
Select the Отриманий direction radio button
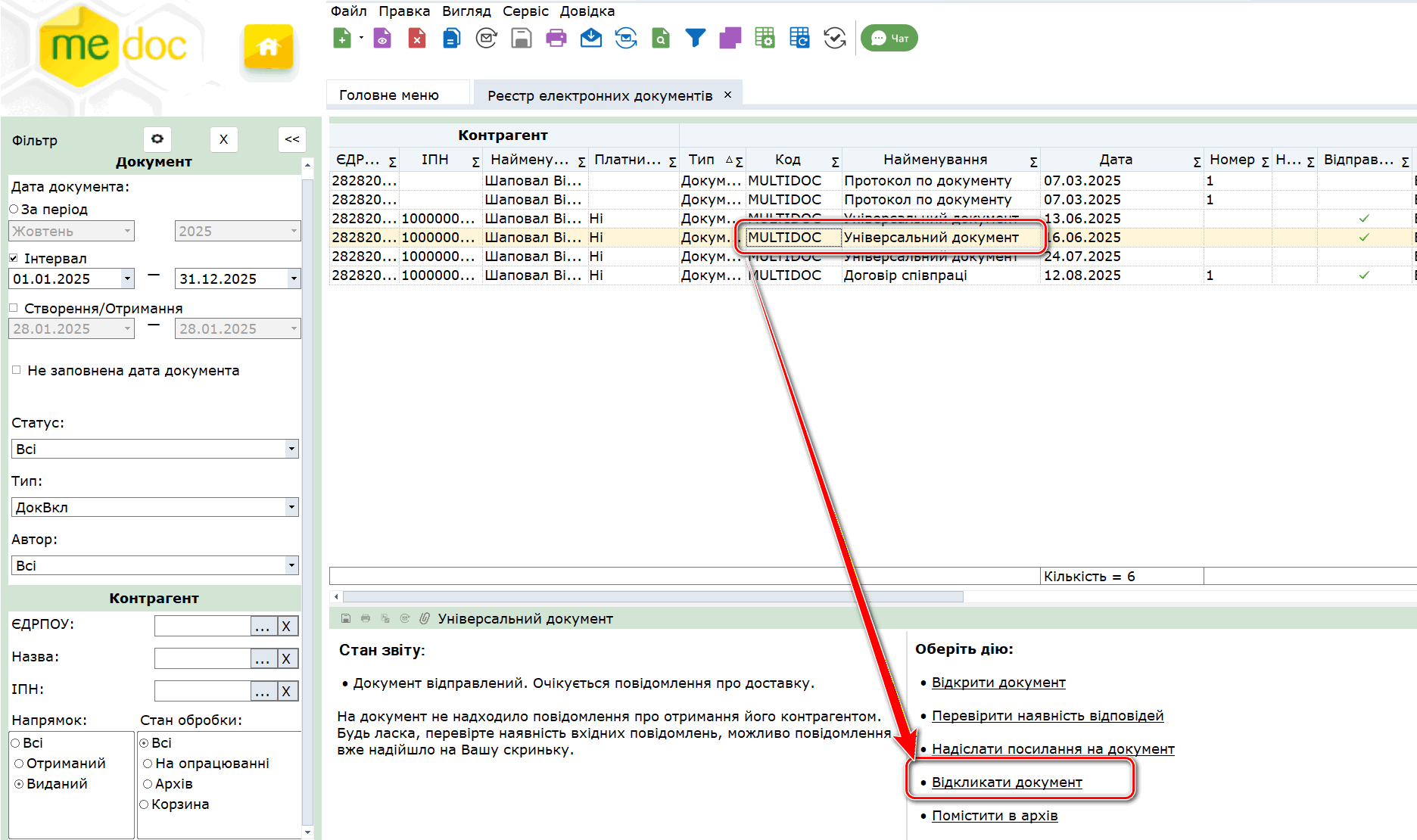(19, 764)
